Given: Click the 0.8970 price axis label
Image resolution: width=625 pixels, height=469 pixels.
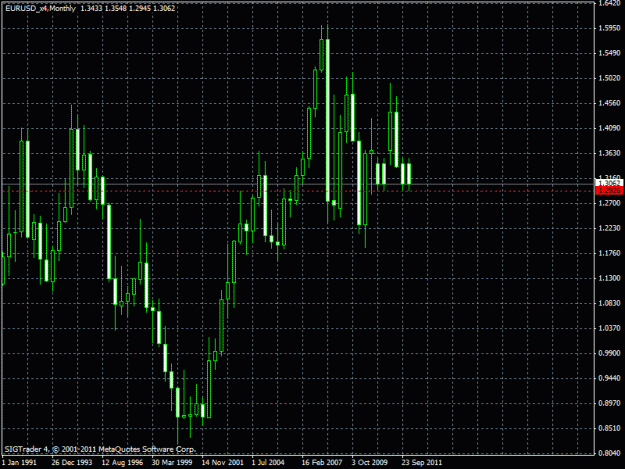Looking at the screenshot, I should click(x=610, y=403).
